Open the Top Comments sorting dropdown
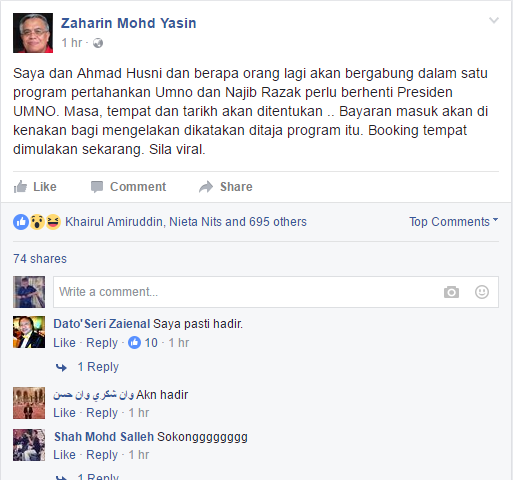 pyautogui.click(x=454, y=222)
